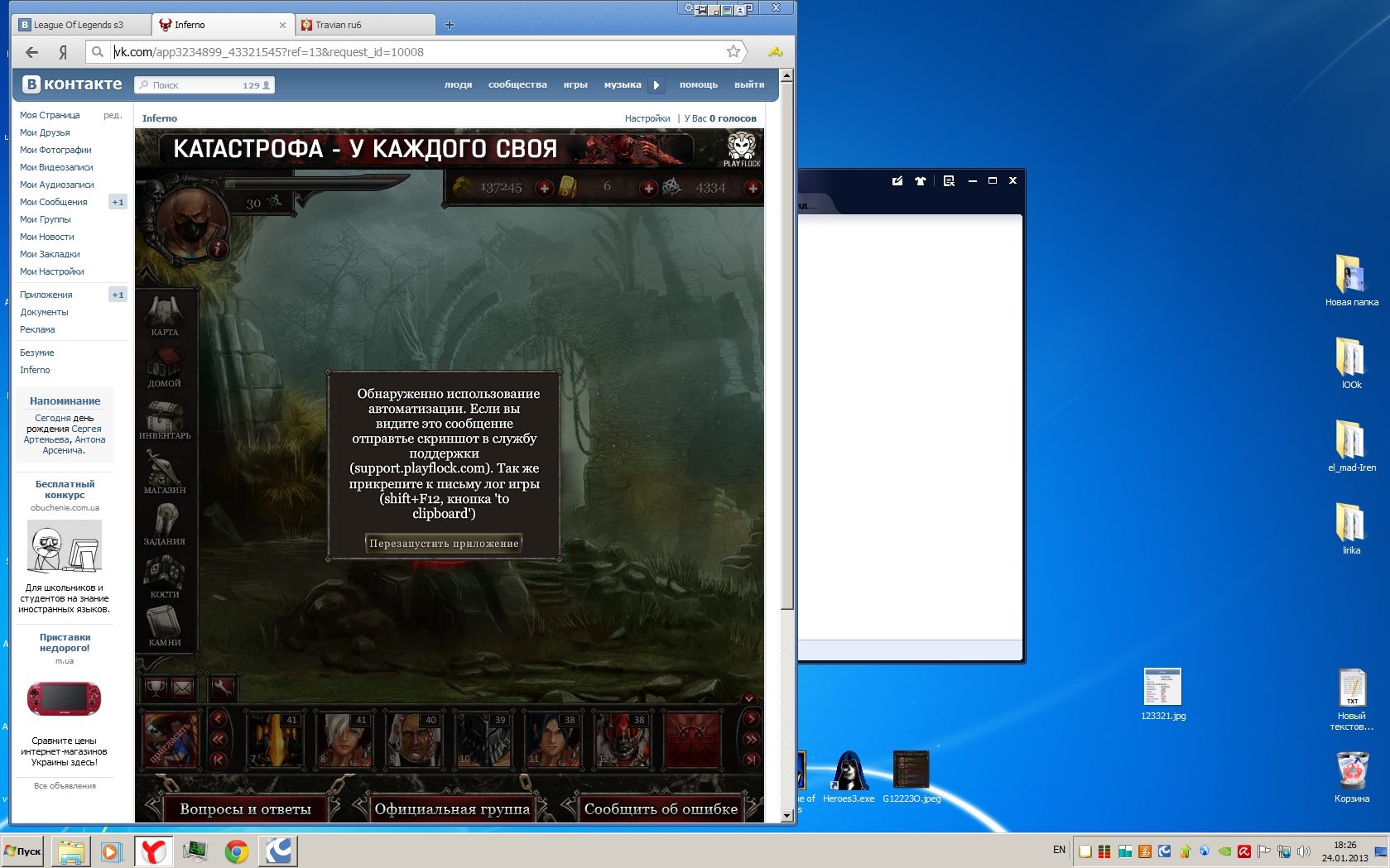Select Корзина recycle bin on desktop
The image size is (1390, 868).
pyautogui.click(x=1352, y=777)
